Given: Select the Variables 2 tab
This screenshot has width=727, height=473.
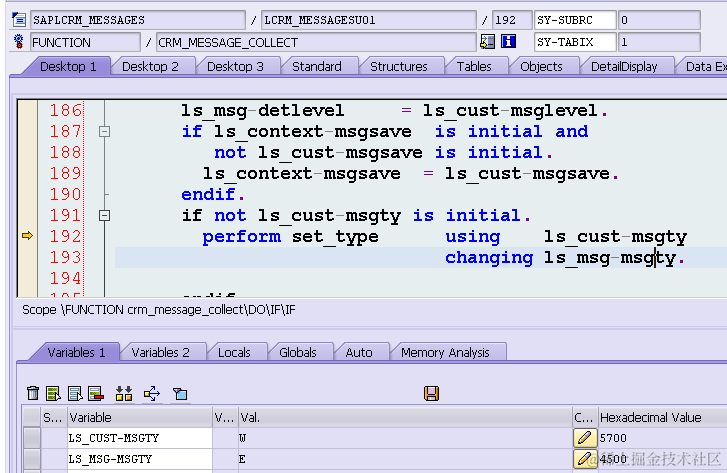Looking at the screenshot, I should (x=160, y=352).
